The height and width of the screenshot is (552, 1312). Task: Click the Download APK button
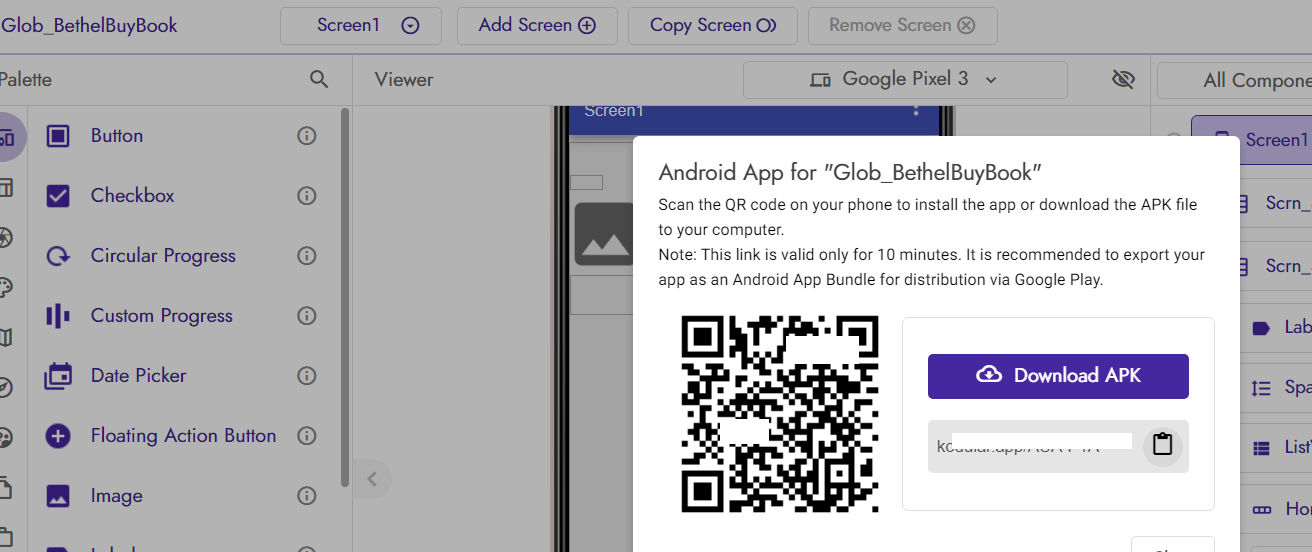click(1058, 376)
